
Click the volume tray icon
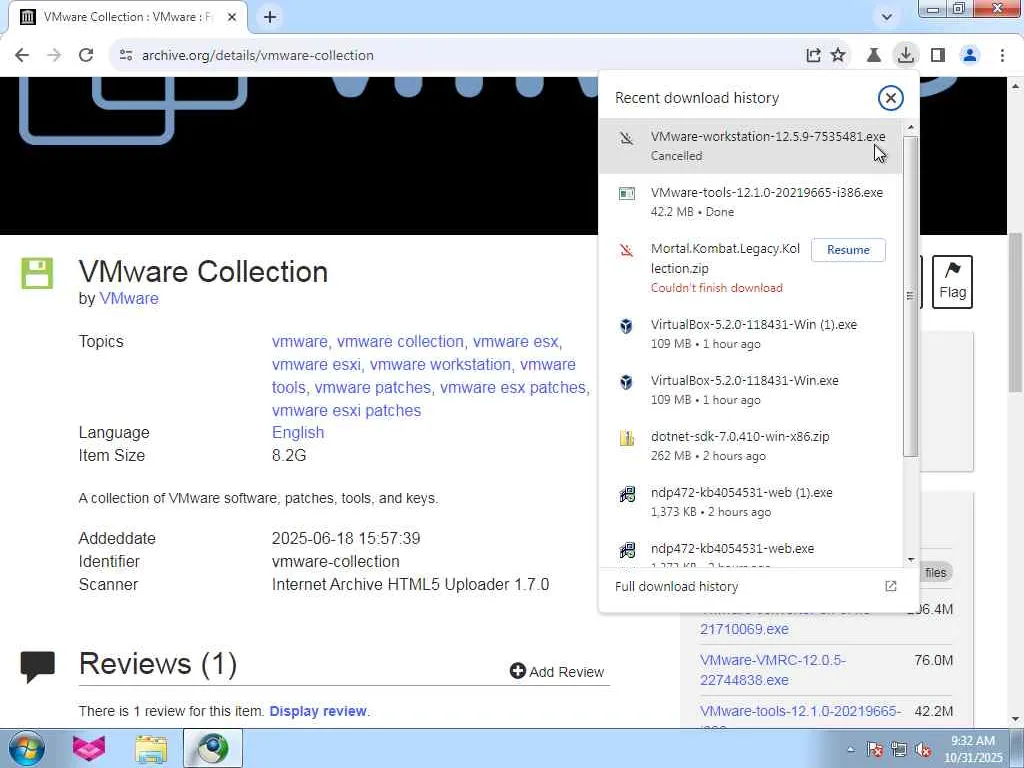(923, 749)
